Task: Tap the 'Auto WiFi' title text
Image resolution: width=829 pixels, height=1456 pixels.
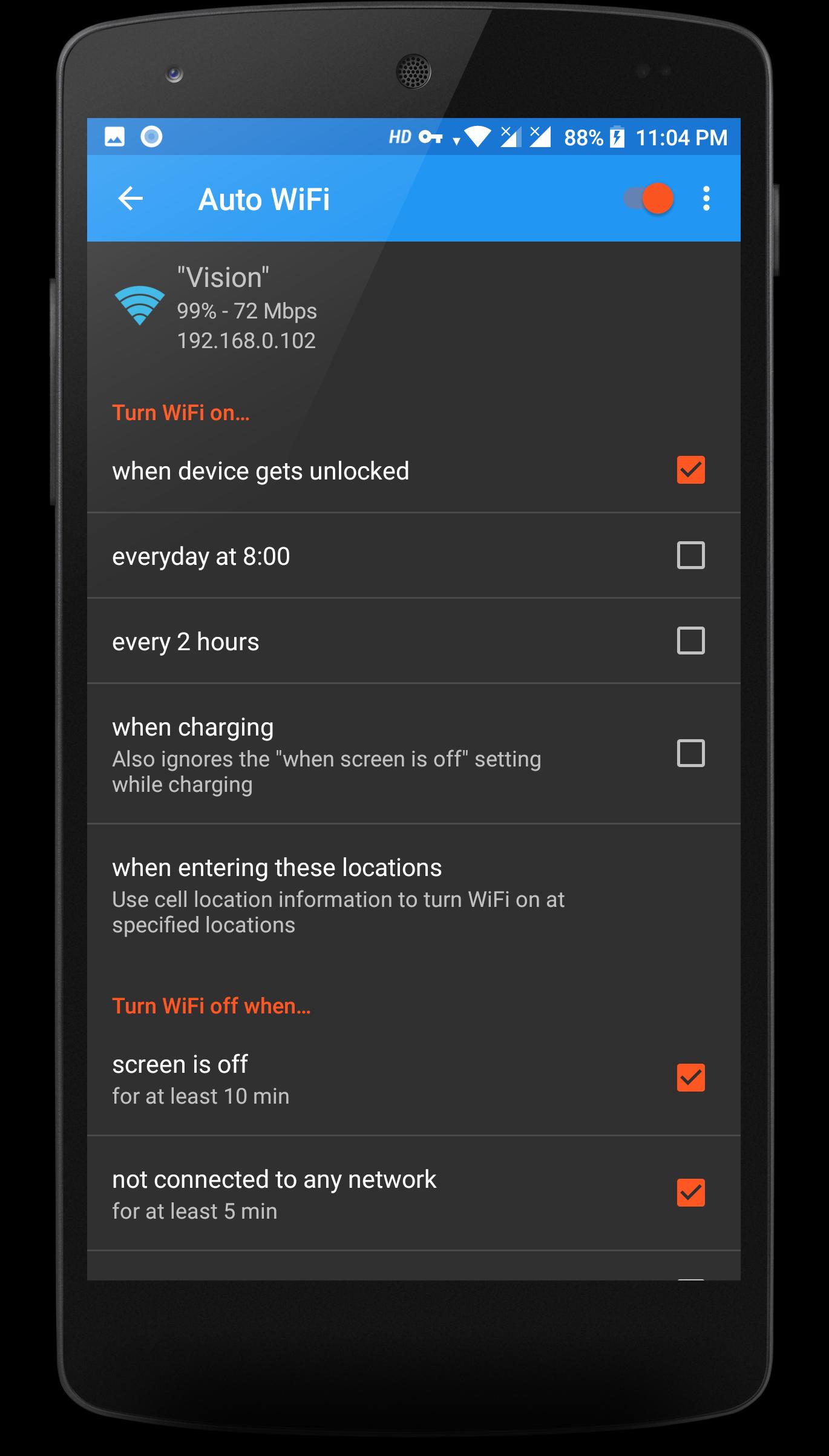Action: [264, 199]
